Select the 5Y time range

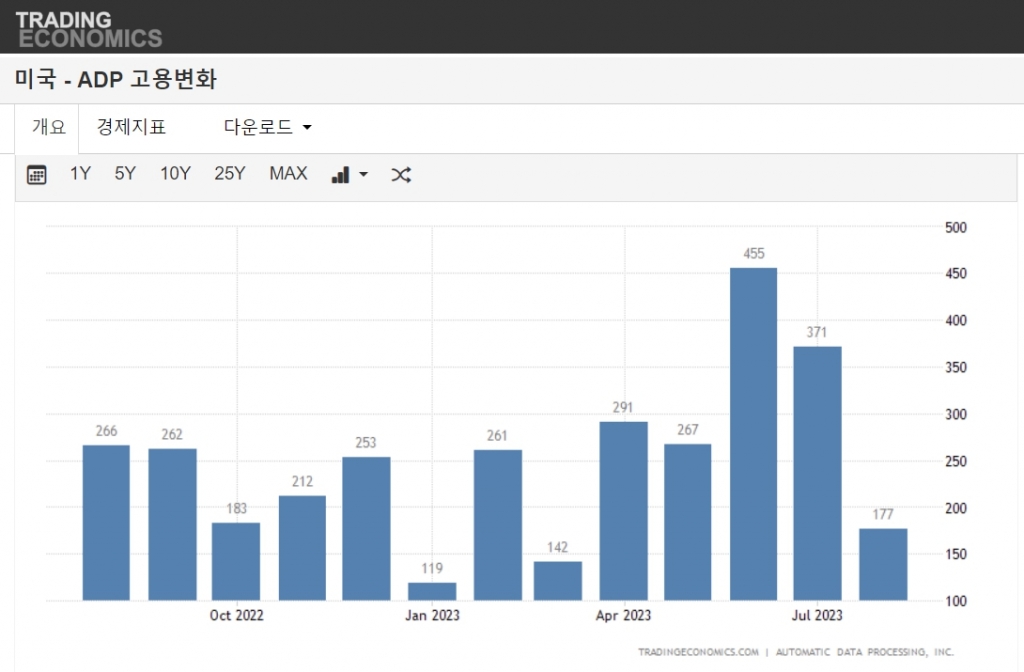125,174
